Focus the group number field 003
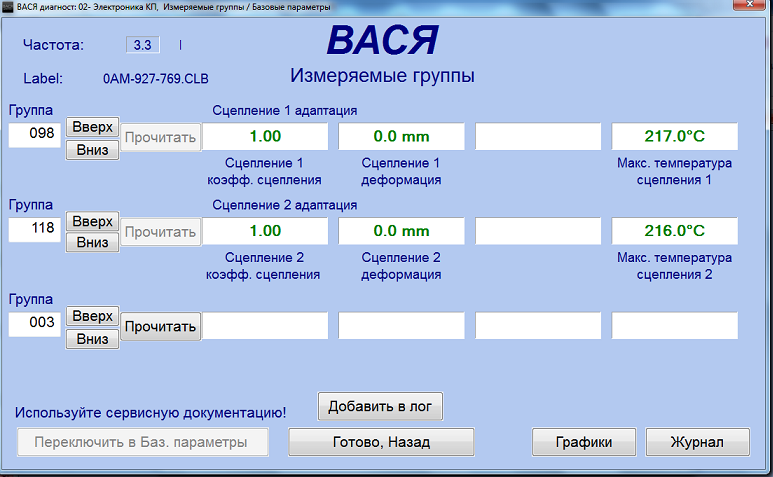Image resolution: width=773 pixels, height=477 pixels. coord(35,324)
